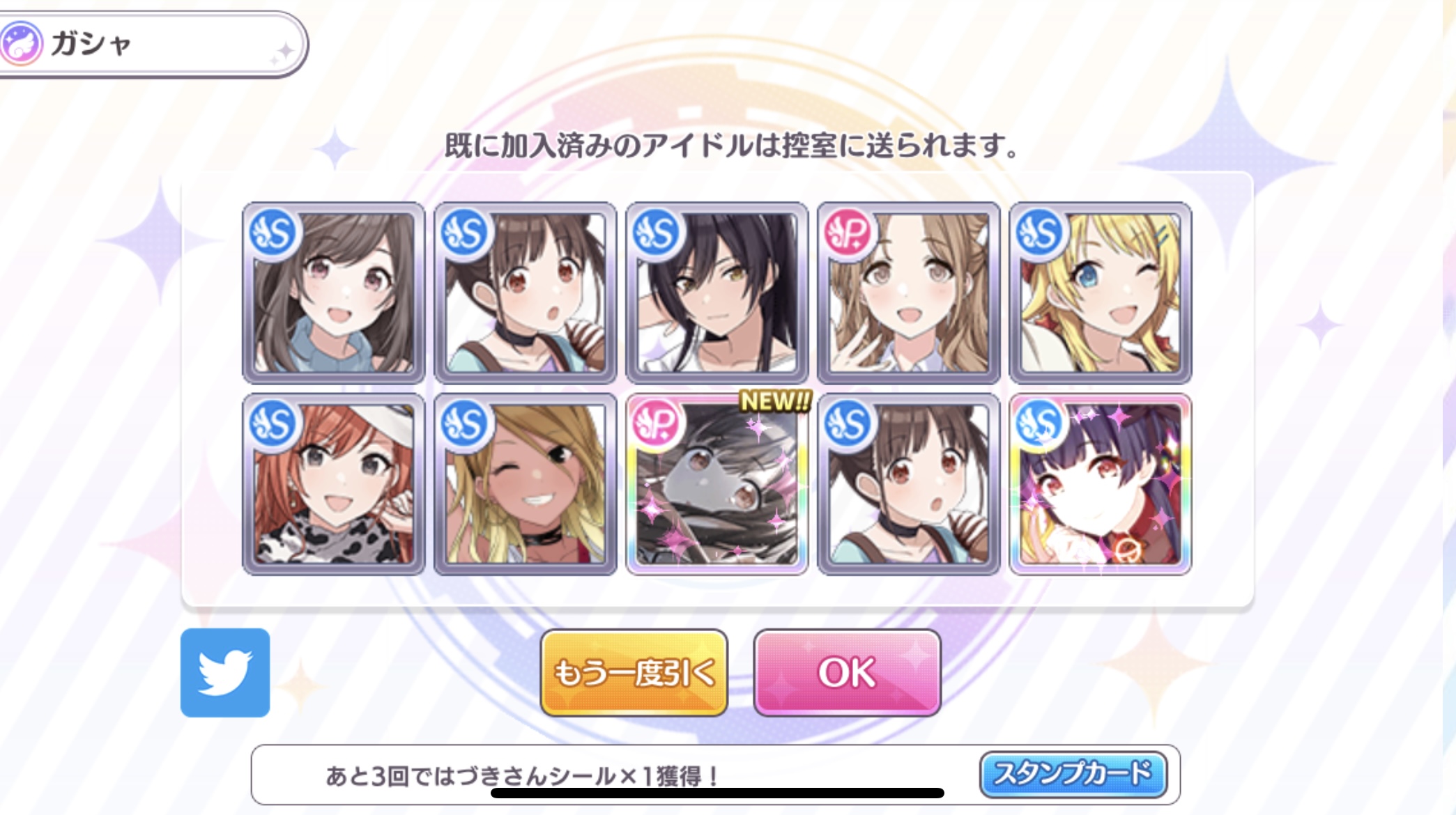Open top-row twin-tail idol holding chocolate
The image size is (1456, 815).
525,293
